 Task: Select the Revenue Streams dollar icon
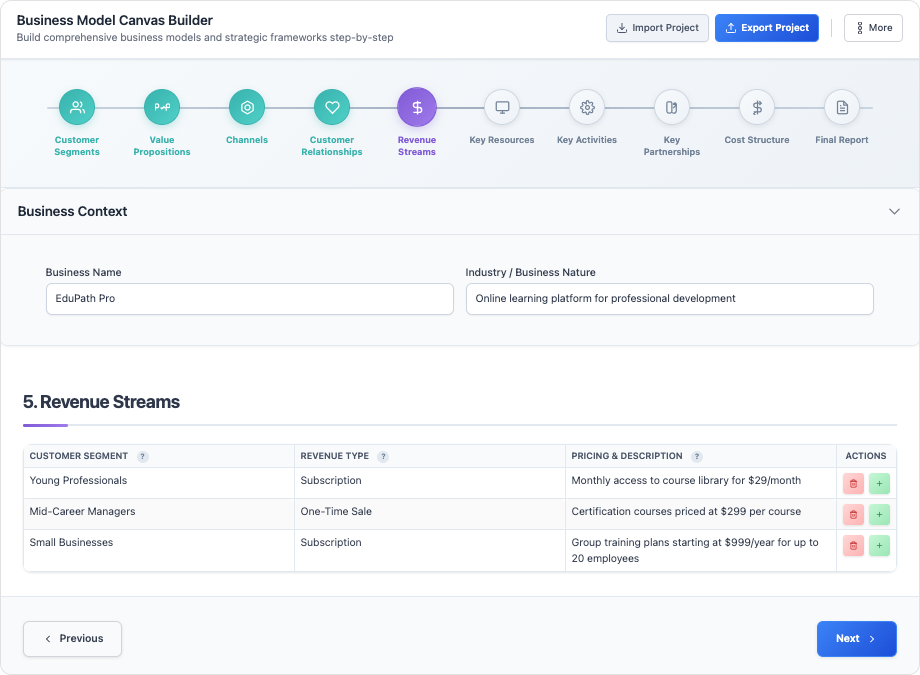pyautogui.click(x=417, y=107)
